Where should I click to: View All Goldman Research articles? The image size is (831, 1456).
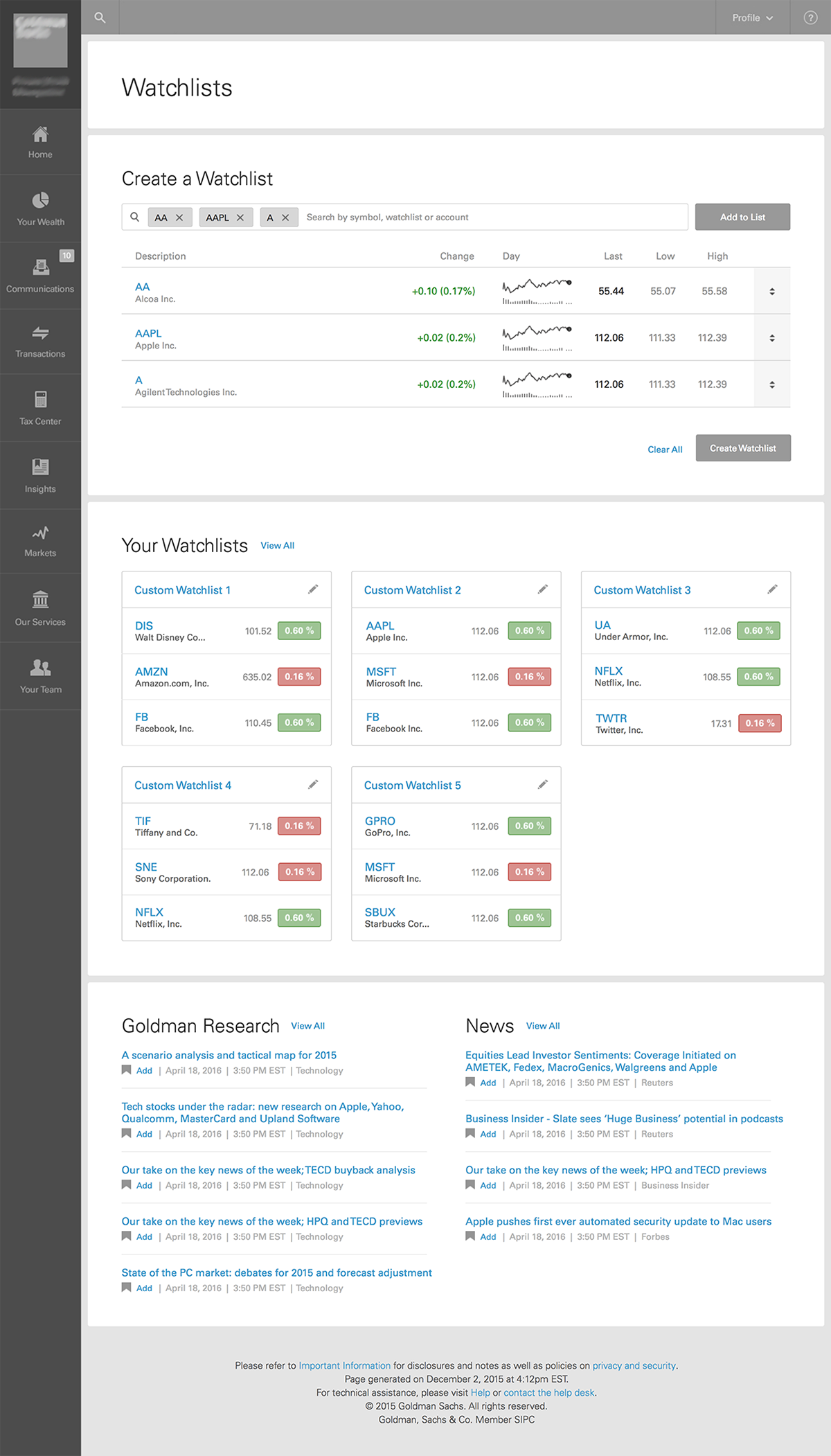[307, 1026]
